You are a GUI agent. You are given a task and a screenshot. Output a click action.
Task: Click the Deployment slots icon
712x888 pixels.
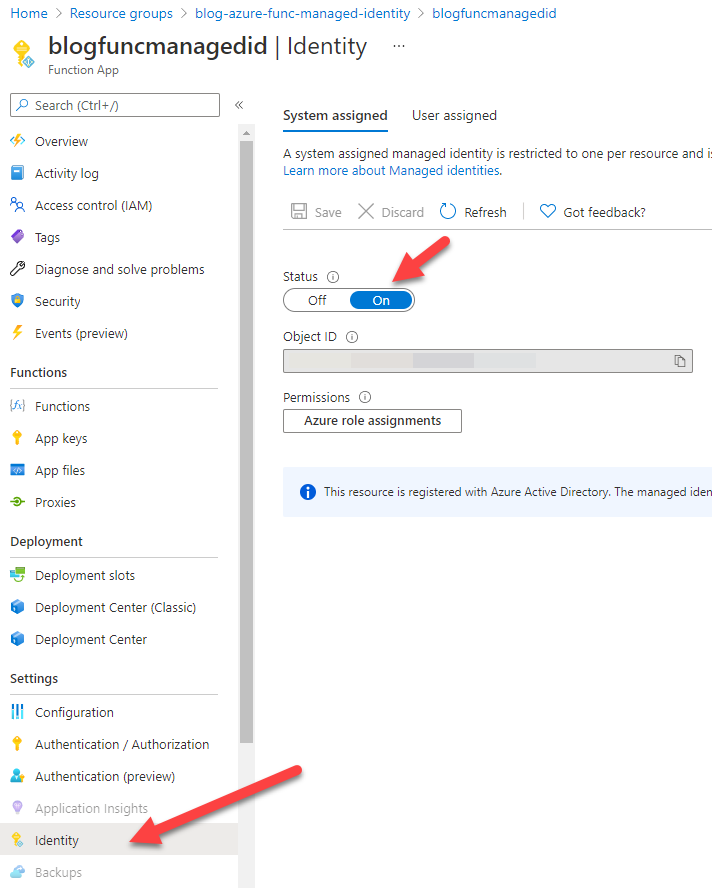18,575
